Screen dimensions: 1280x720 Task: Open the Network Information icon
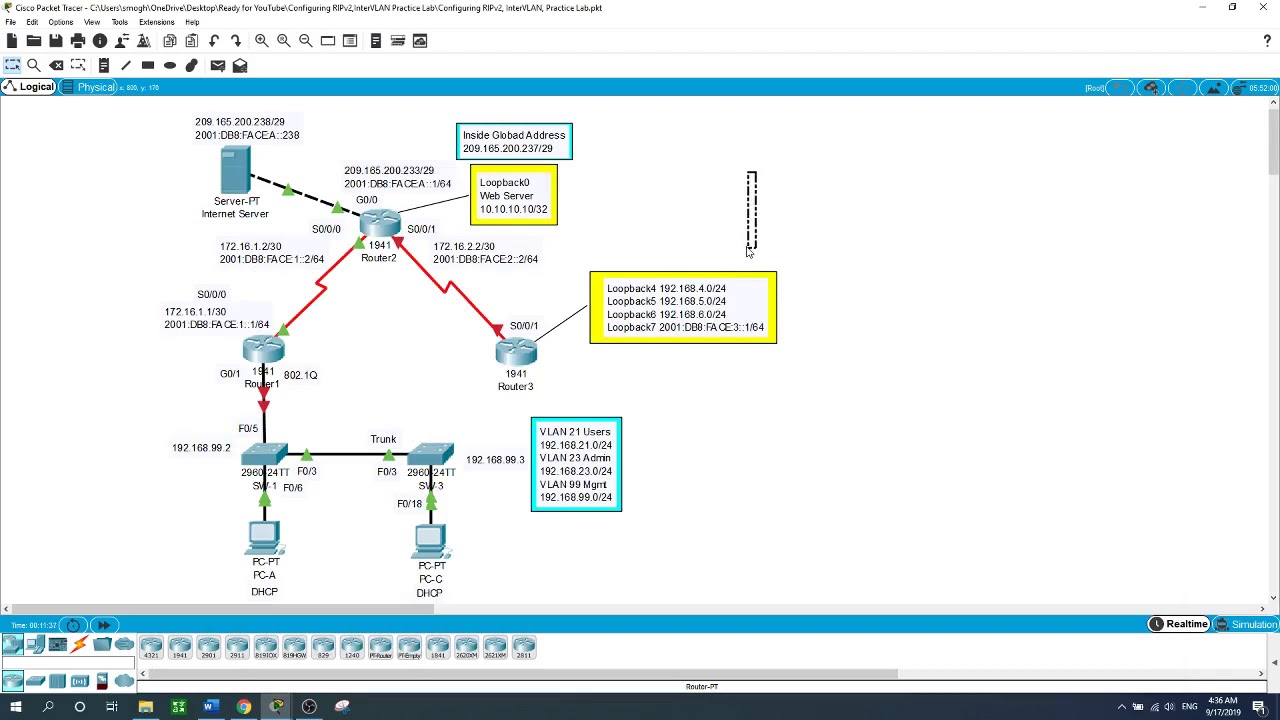pyautogui.click(x=99, y=41)
